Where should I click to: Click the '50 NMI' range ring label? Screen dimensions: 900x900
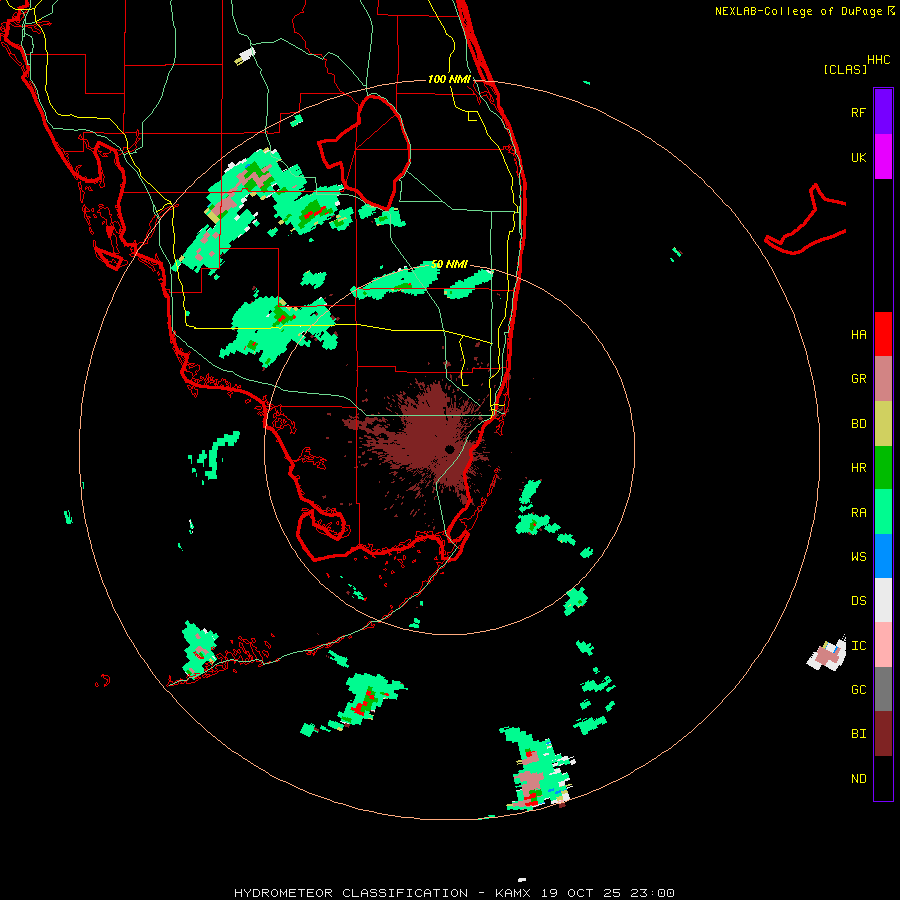449,264
